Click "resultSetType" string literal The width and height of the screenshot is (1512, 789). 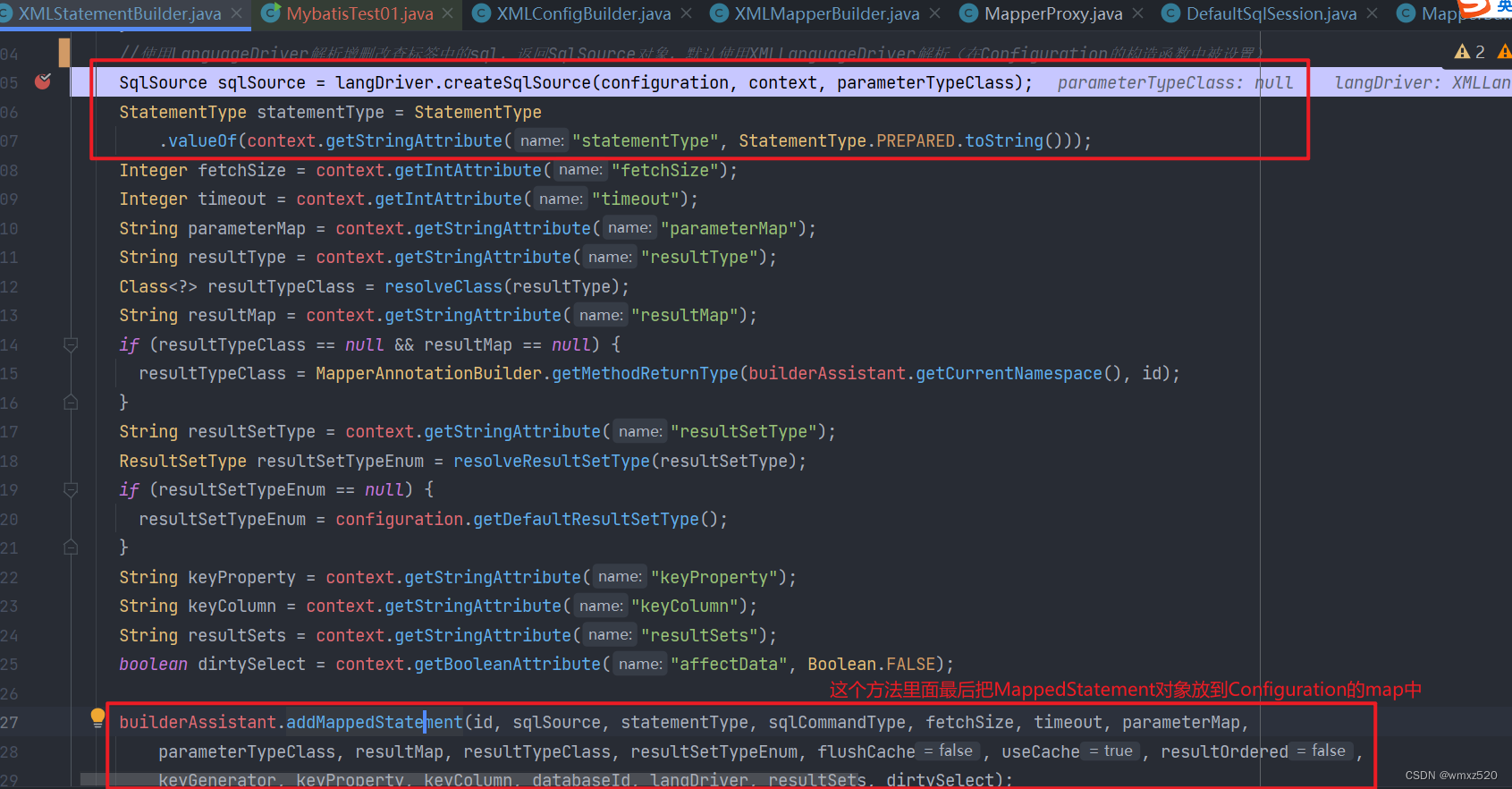click(x=743, y=431)
